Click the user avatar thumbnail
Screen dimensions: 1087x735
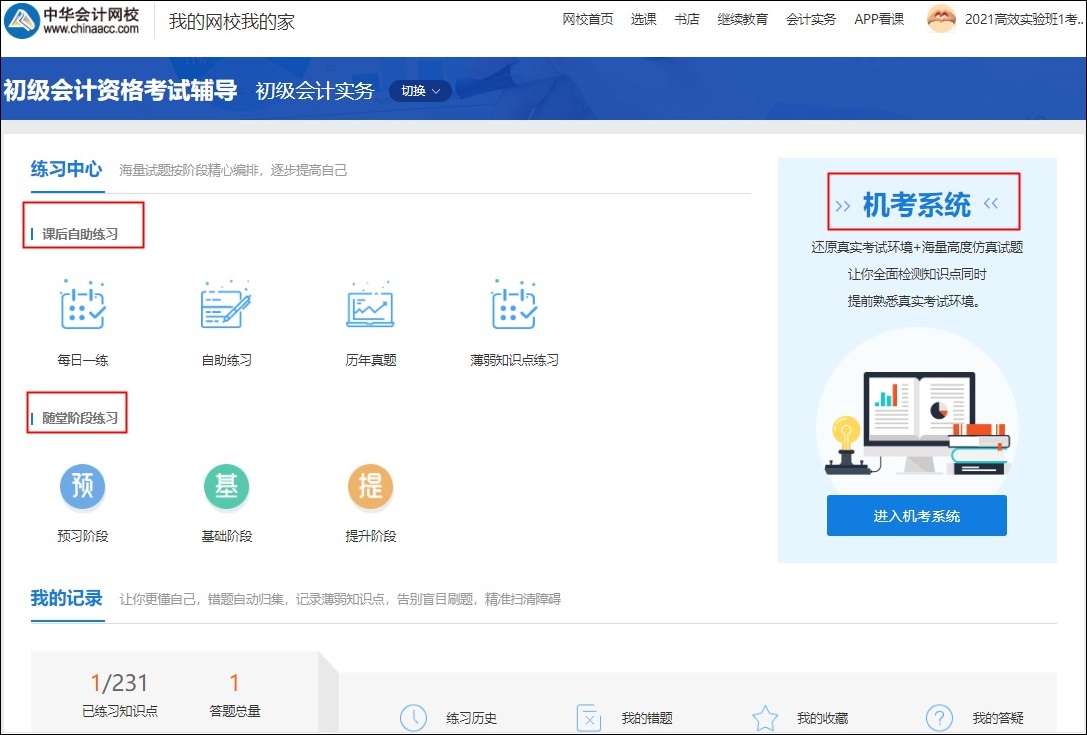[x=941, y=19]
